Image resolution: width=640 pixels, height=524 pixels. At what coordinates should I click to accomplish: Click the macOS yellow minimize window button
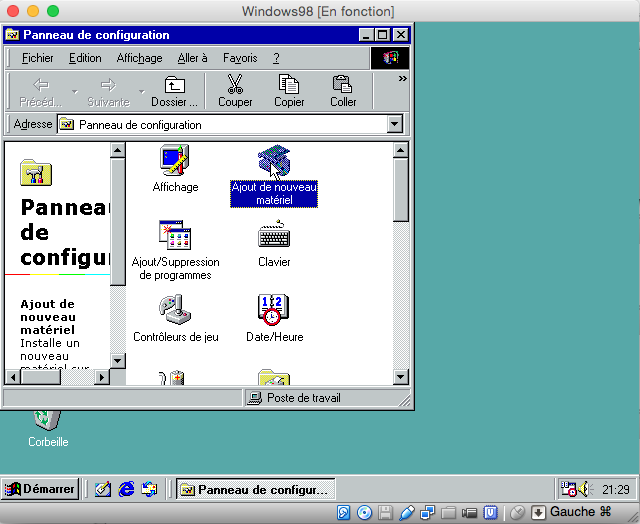tap(33, 11)
